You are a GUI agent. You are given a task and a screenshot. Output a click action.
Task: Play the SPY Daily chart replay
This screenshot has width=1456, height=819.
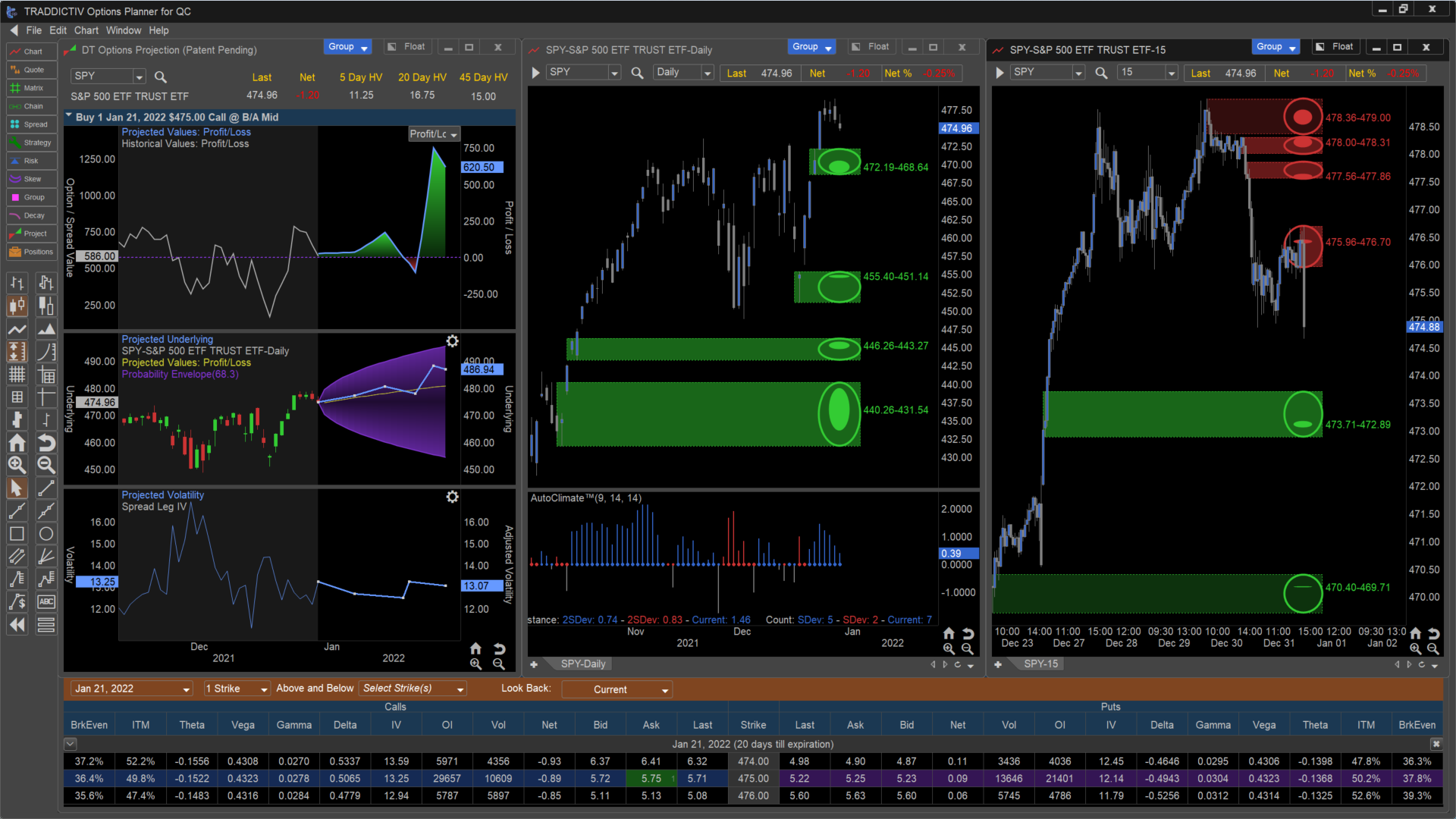point(535,73)
